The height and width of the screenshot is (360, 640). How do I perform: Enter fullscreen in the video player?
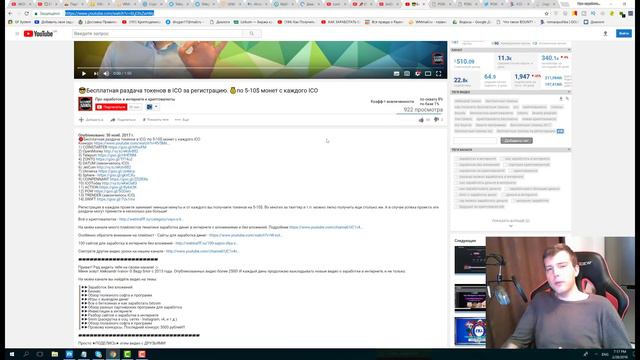coord(438,73)
